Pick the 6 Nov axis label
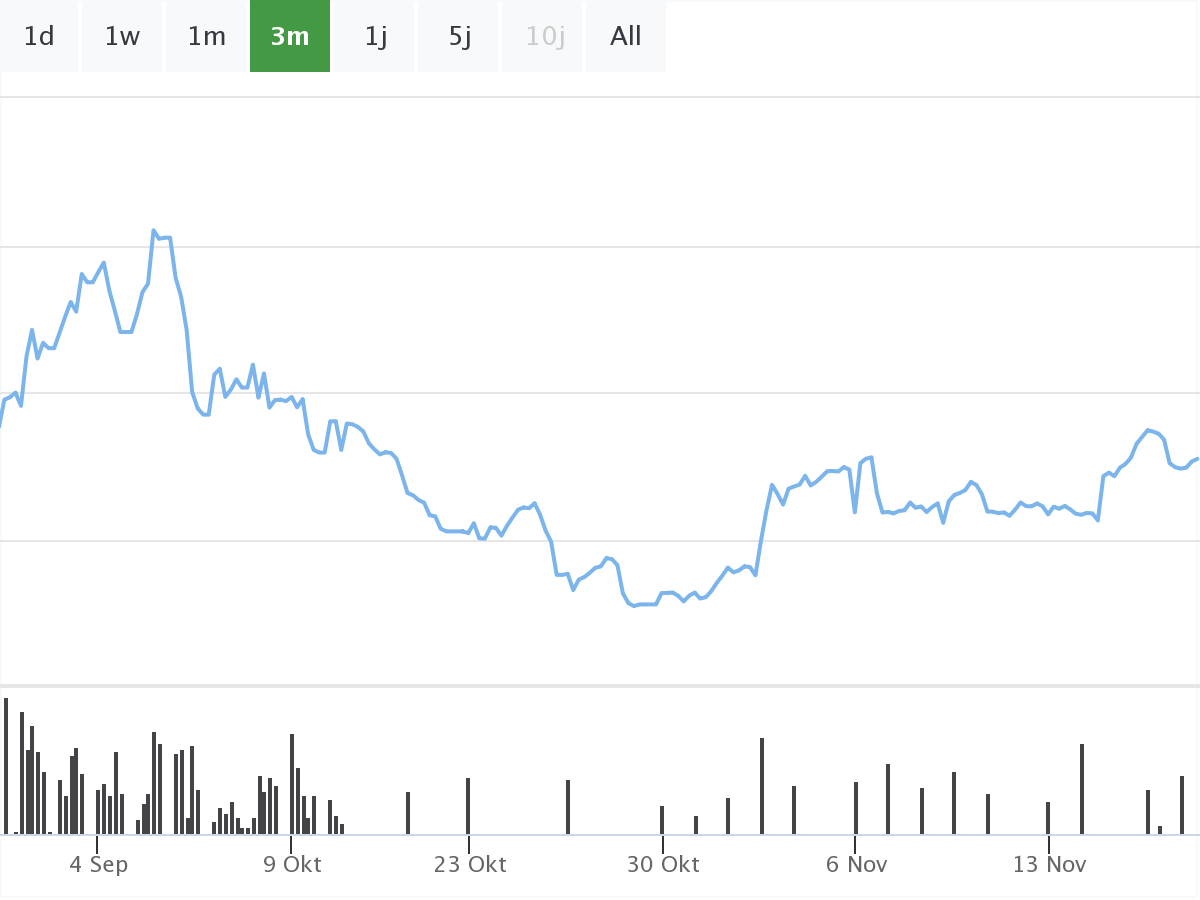Viewport: 1200px width, 900px height. click(x=856, y=864)
